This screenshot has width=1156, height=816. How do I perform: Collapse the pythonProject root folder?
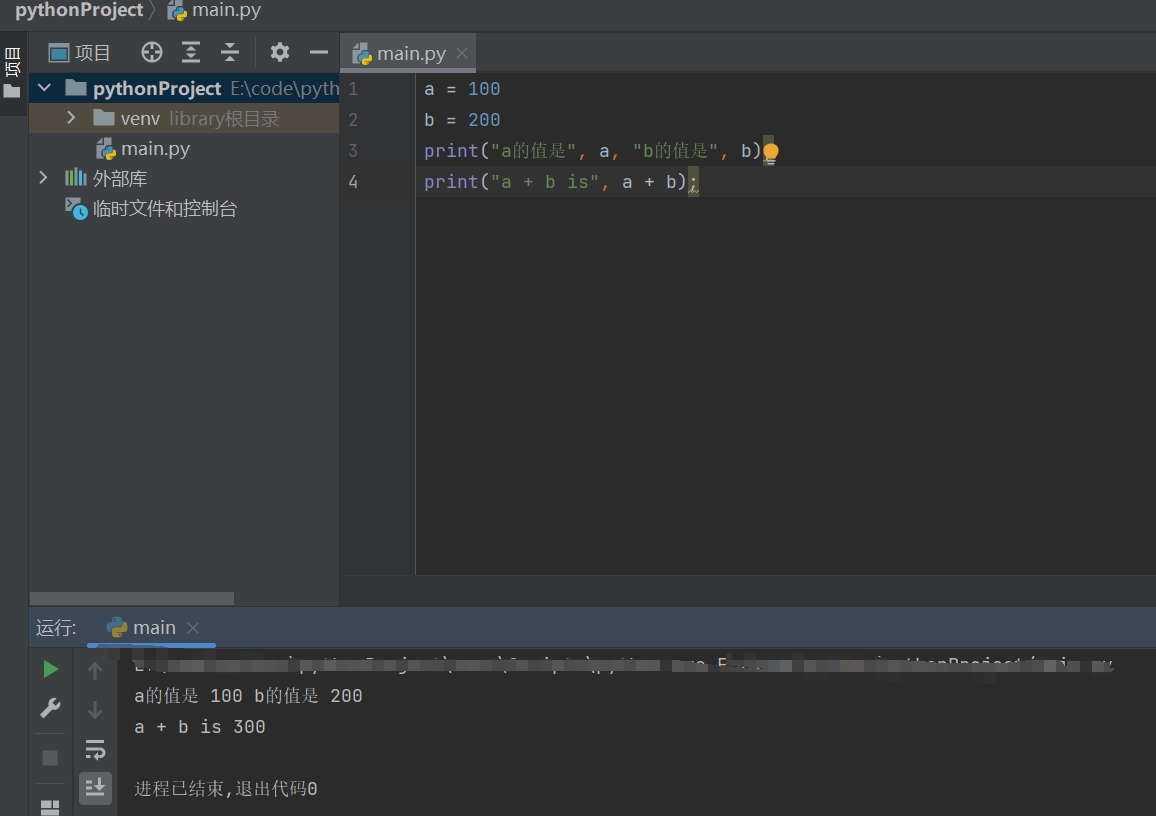point(44,89)
